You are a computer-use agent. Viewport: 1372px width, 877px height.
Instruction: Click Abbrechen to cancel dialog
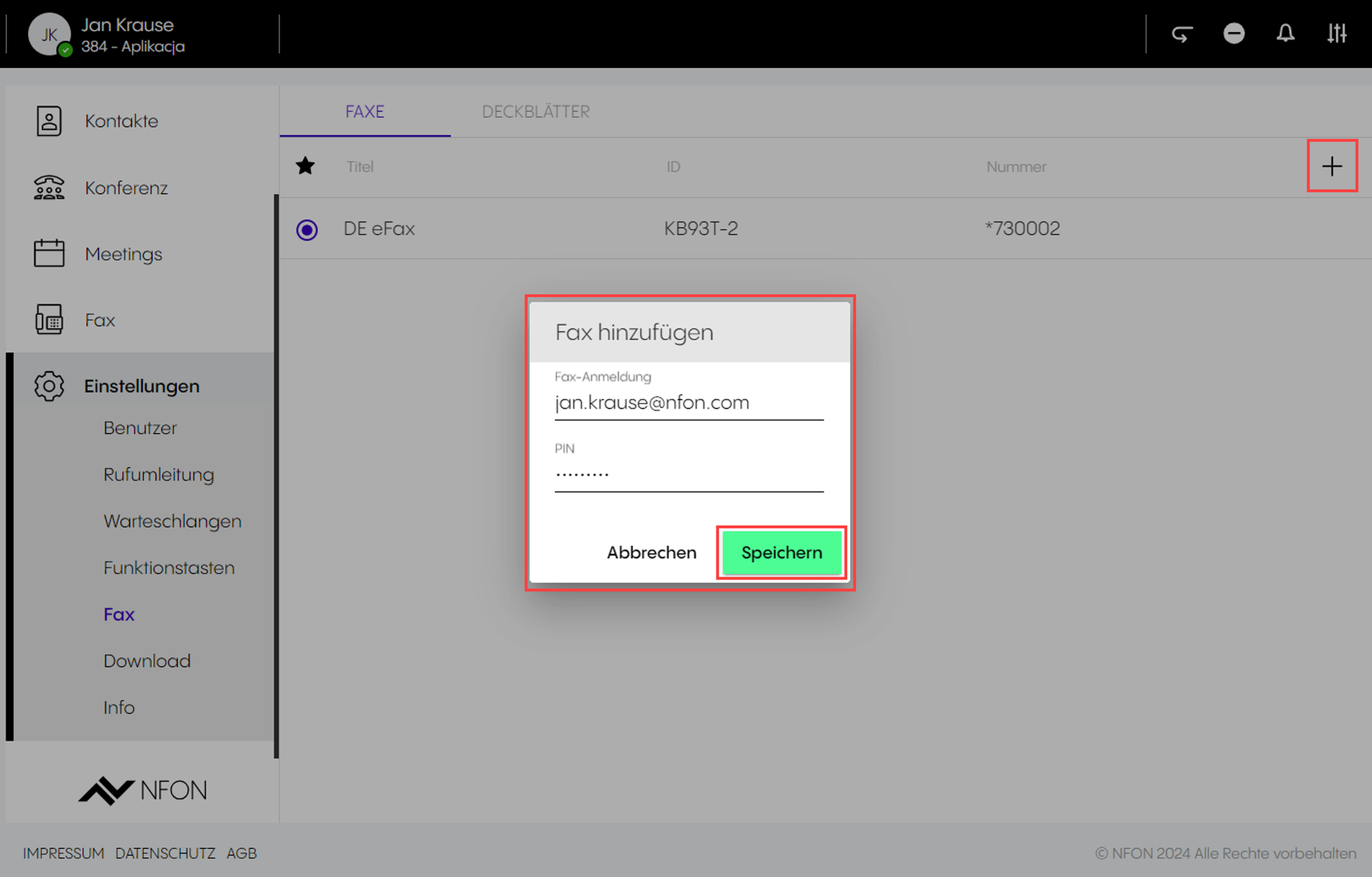651,553
